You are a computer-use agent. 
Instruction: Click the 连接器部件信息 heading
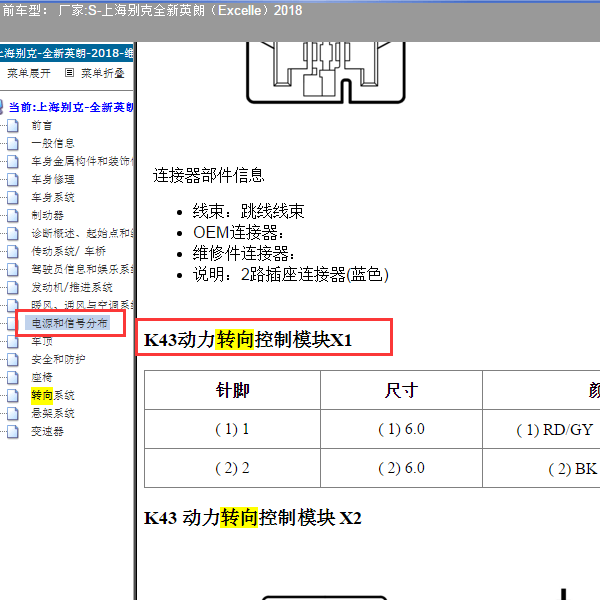coord(209,176)
